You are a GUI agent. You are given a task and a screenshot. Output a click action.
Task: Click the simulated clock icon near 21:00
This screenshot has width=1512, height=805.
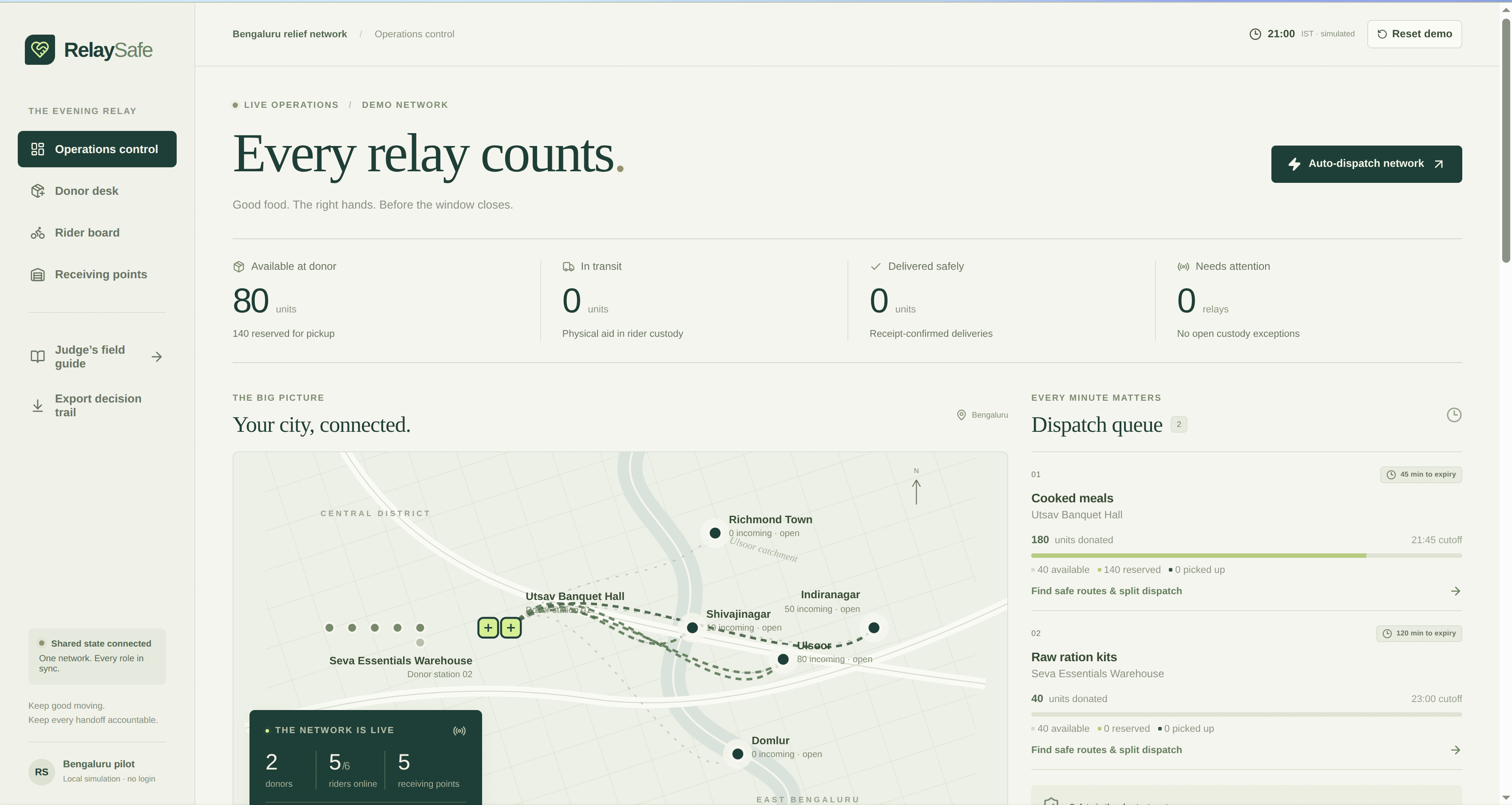(x=1255, y=34)
